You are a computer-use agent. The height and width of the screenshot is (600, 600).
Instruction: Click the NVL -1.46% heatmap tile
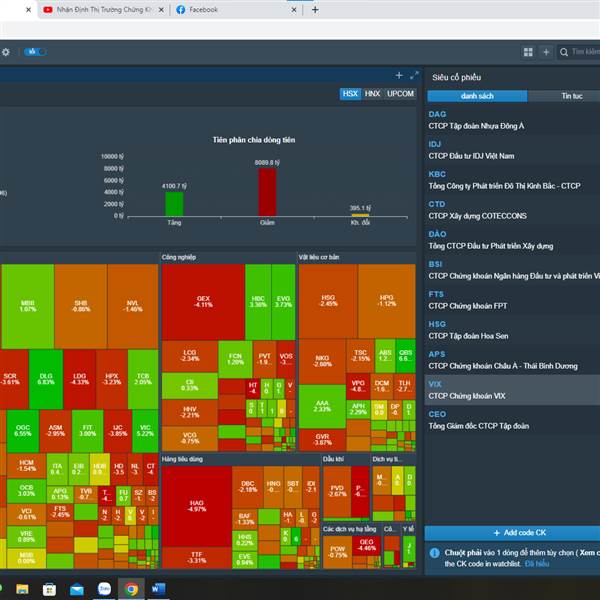133,306
